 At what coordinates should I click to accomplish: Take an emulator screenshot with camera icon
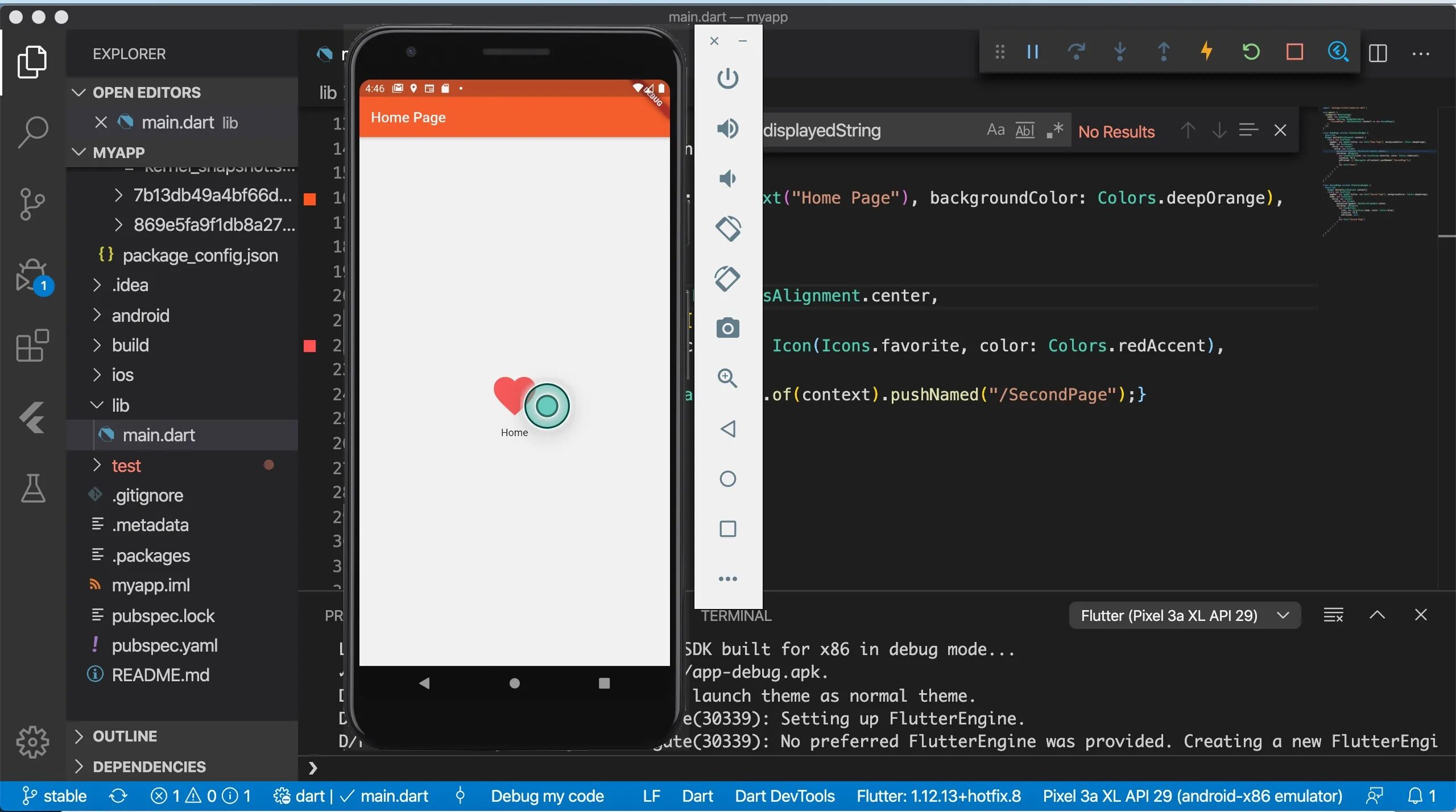(727, 328)
